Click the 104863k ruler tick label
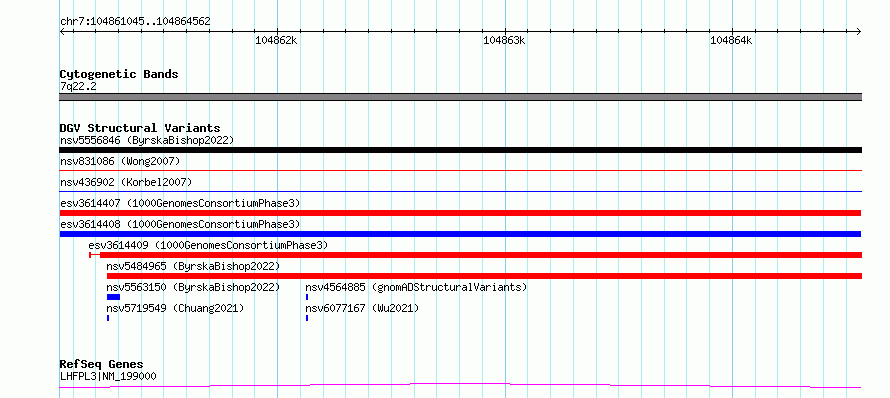The height and width of the screenshot is (398, 890). click(504, 40)
